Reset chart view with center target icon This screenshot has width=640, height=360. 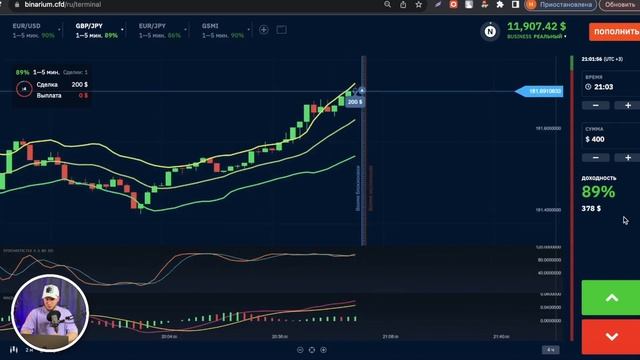(x=312, y=350)
